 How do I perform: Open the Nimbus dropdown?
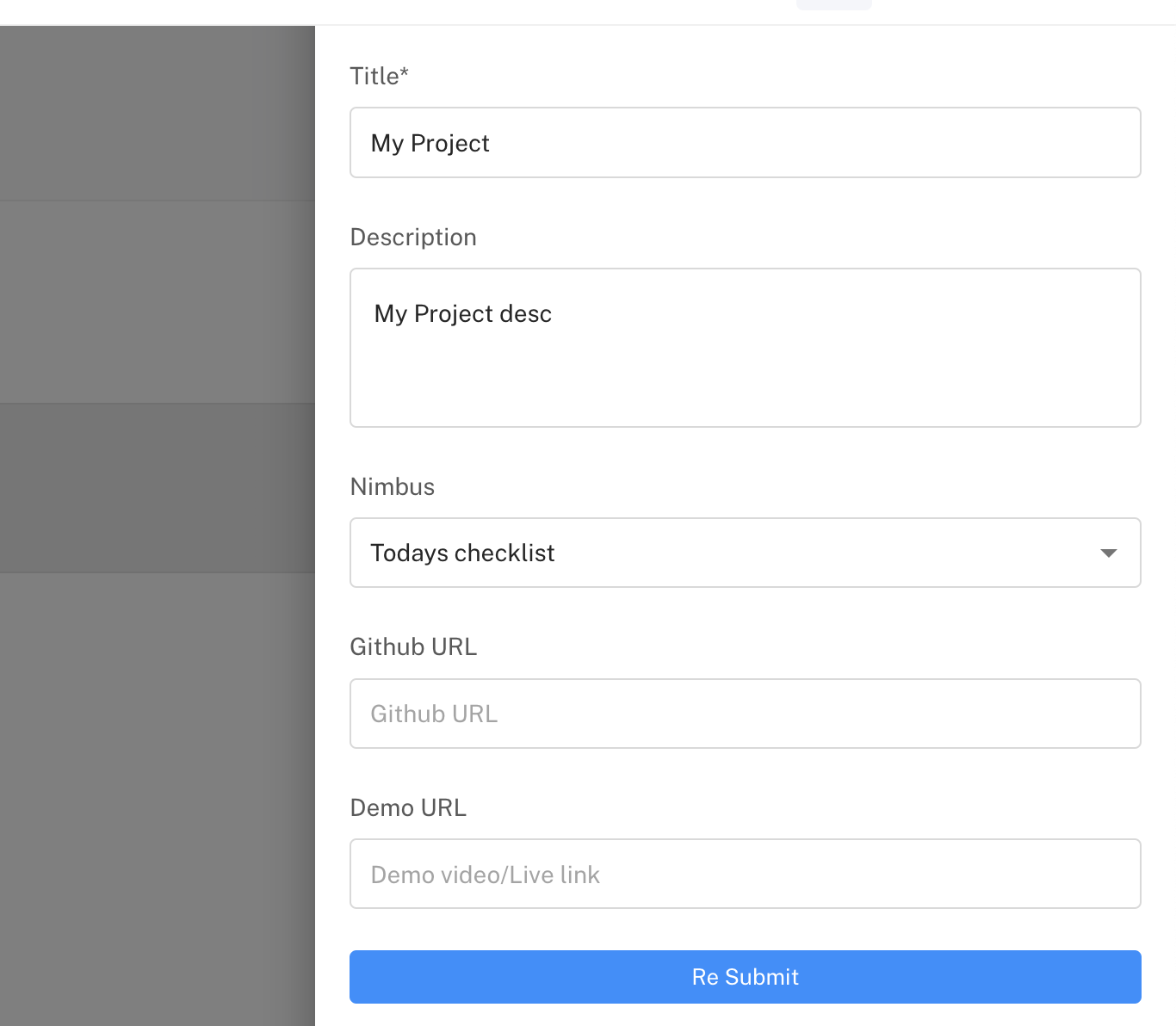pyautogui.click(x=745, y=553)
